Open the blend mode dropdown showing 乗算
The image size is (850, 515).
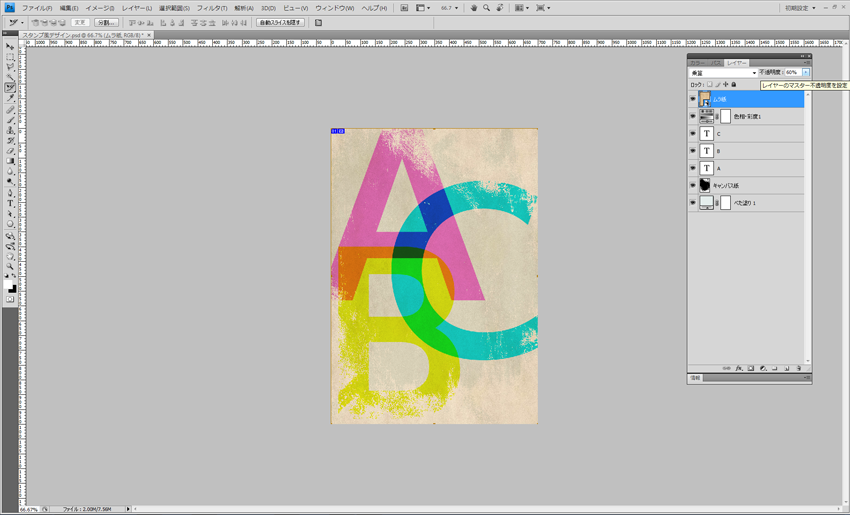(723, 73)
